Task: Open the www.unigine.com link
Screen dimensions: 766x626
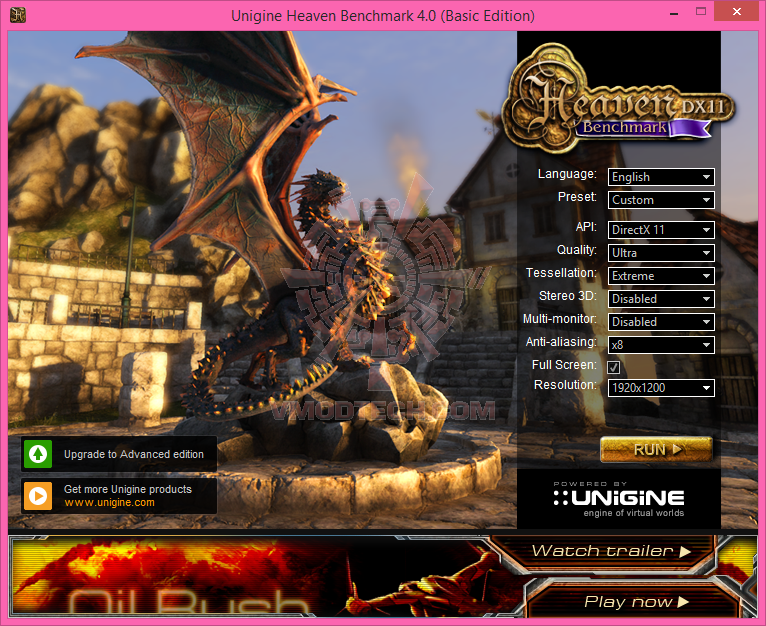Action: click(109, 502)
